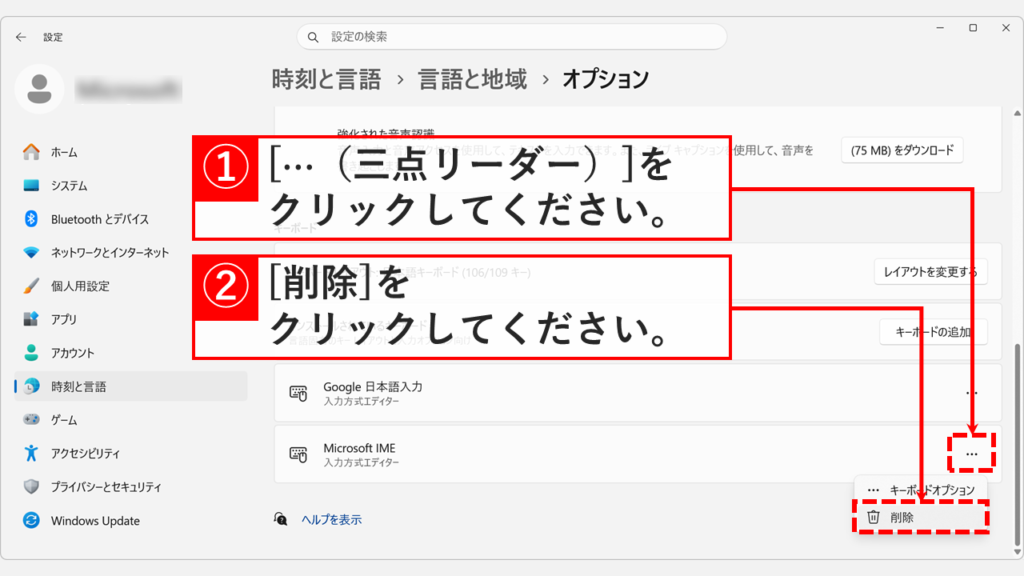Click Google 日本語入力 keyboard icon

298,393
